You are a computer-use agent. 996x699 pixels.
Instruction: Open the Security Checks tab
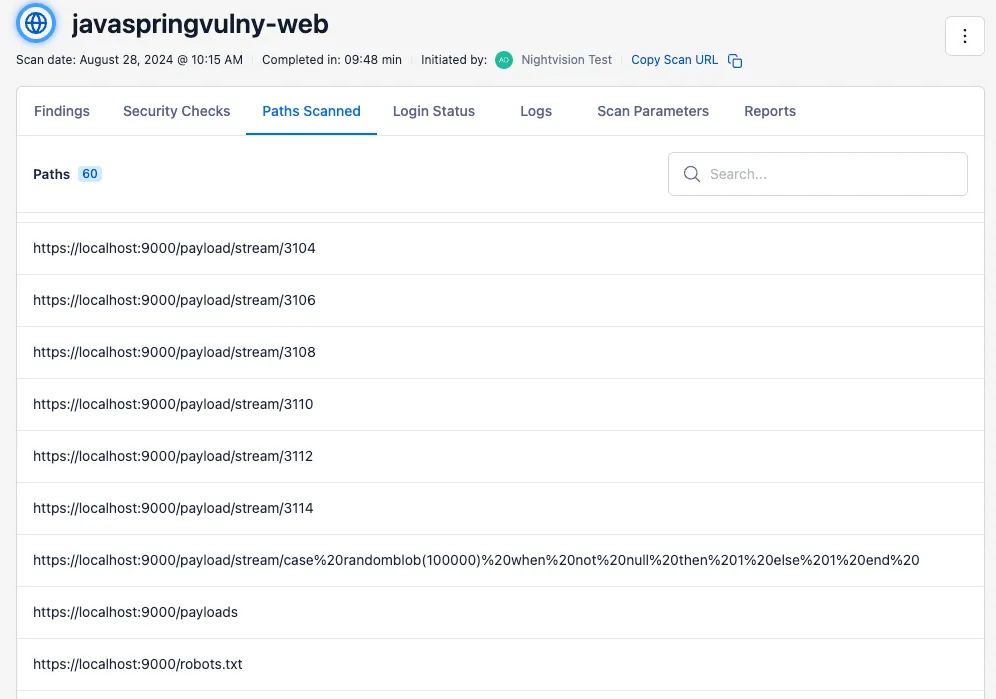(x=177, y=111)
